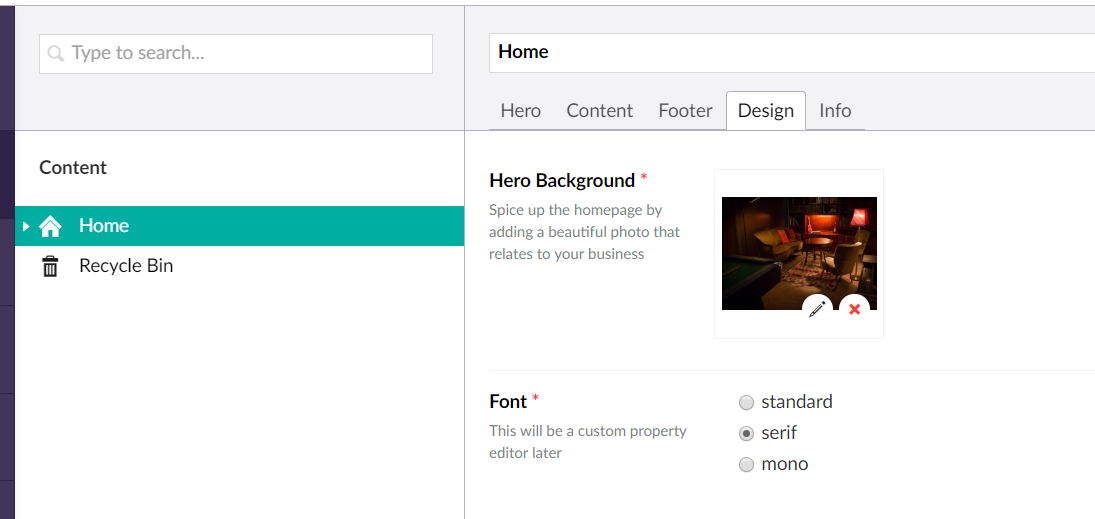Click the Home page name field

click(x=790, y=52)
